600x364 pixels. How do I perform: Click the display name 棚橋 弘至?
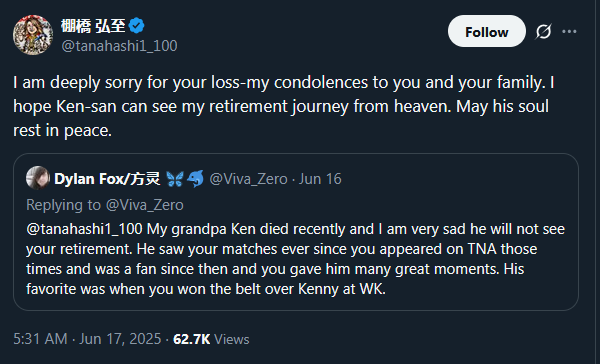(x=93, y=26)
